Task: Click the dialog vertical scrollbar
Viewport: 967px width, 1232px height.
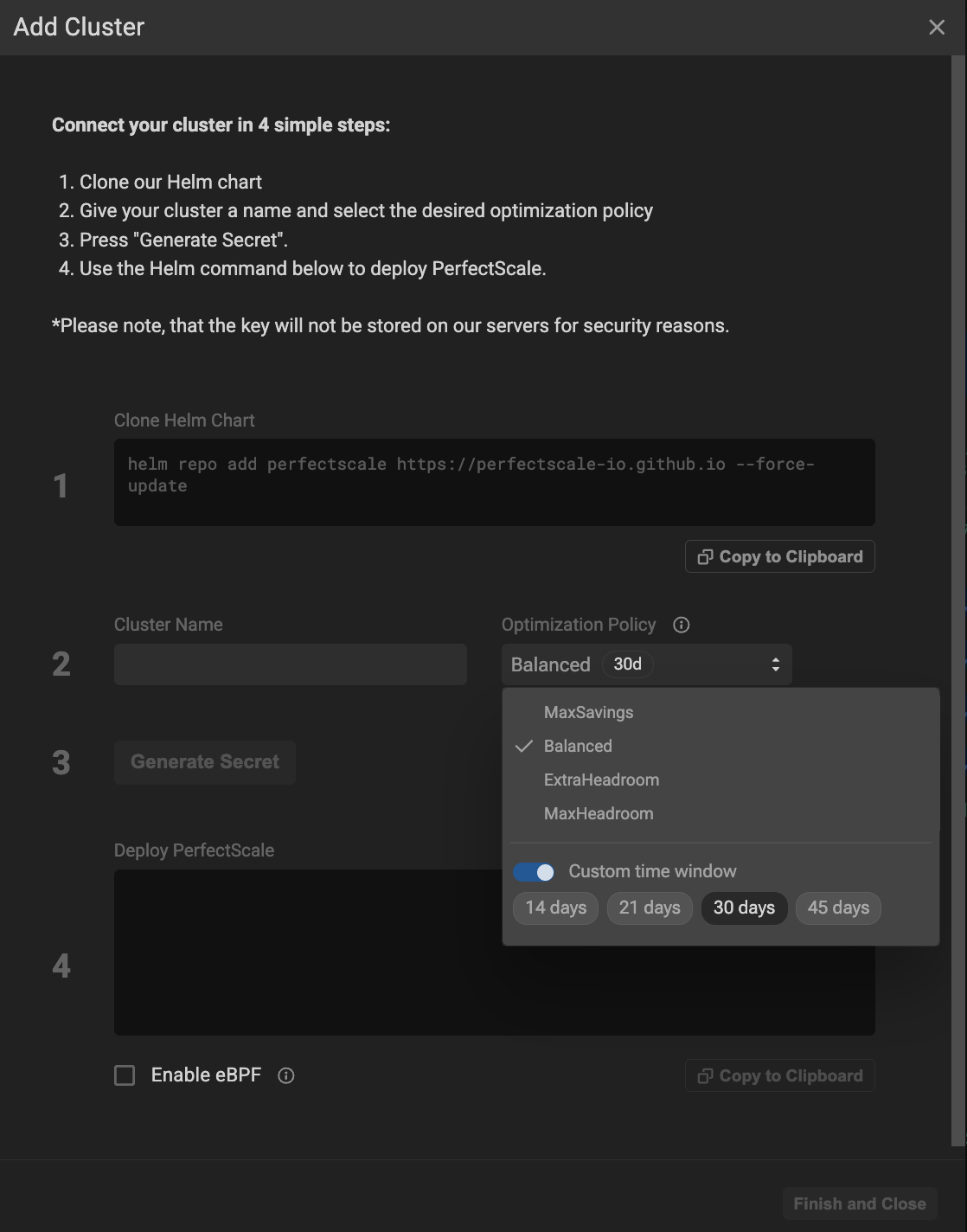Action: [957, 601]
